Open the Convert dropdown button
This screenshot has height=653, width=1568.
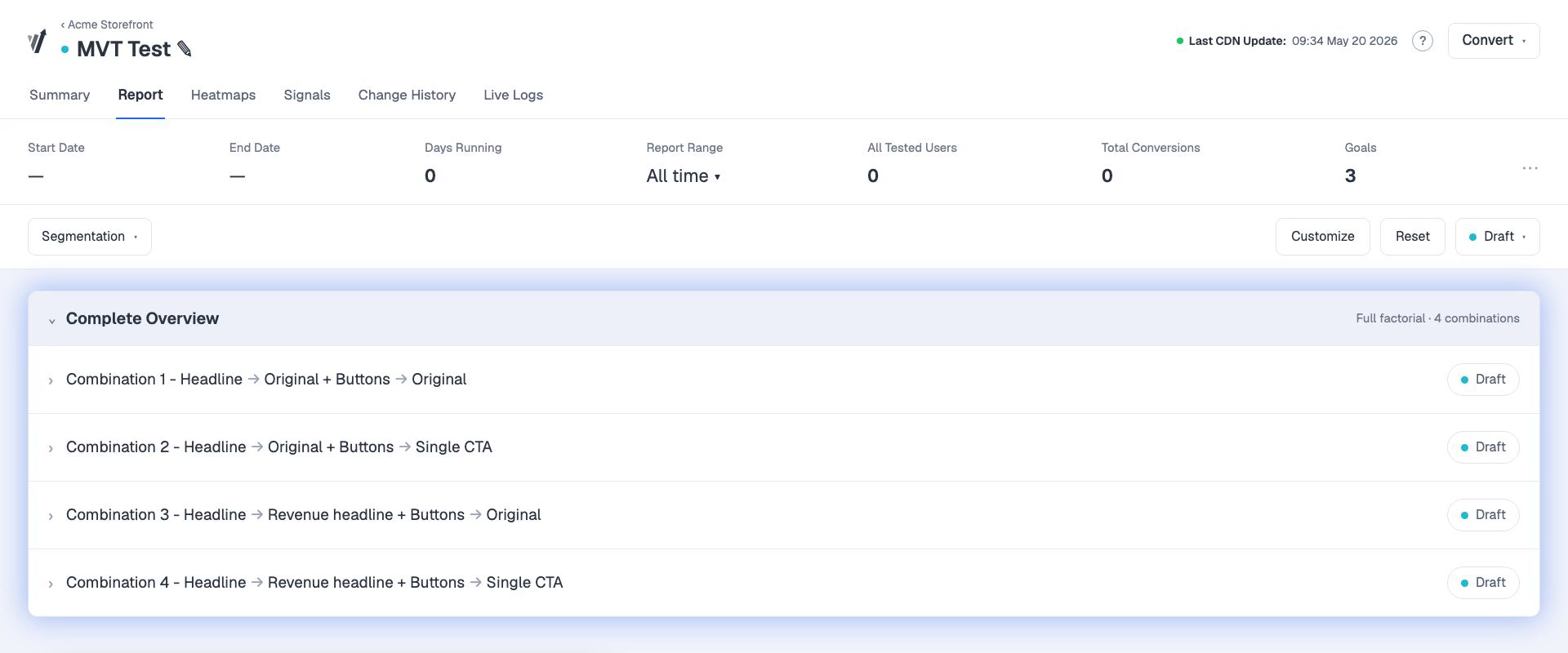(1494, 41)
